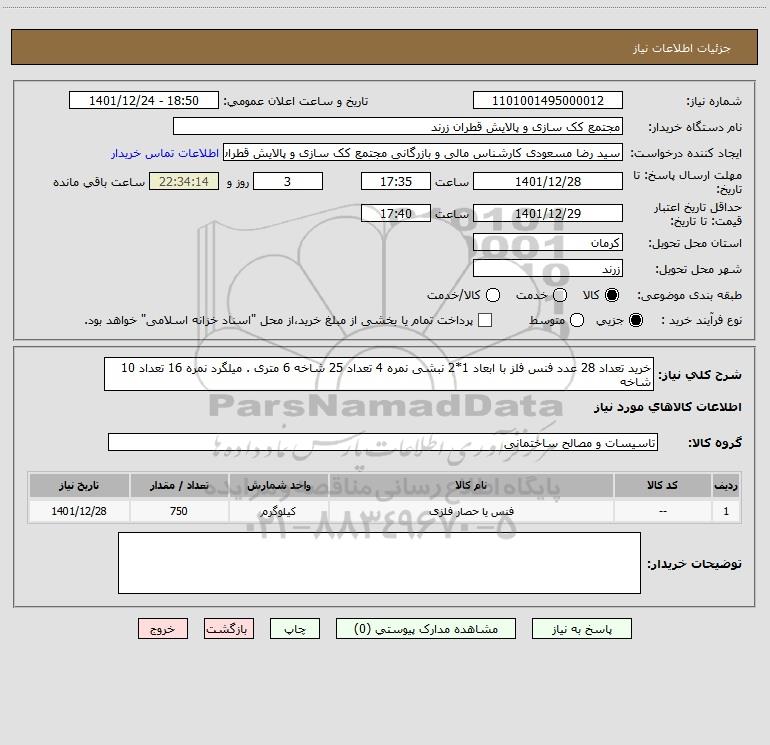Click مشاهده مدارک پیوستی (0) button

426,629
